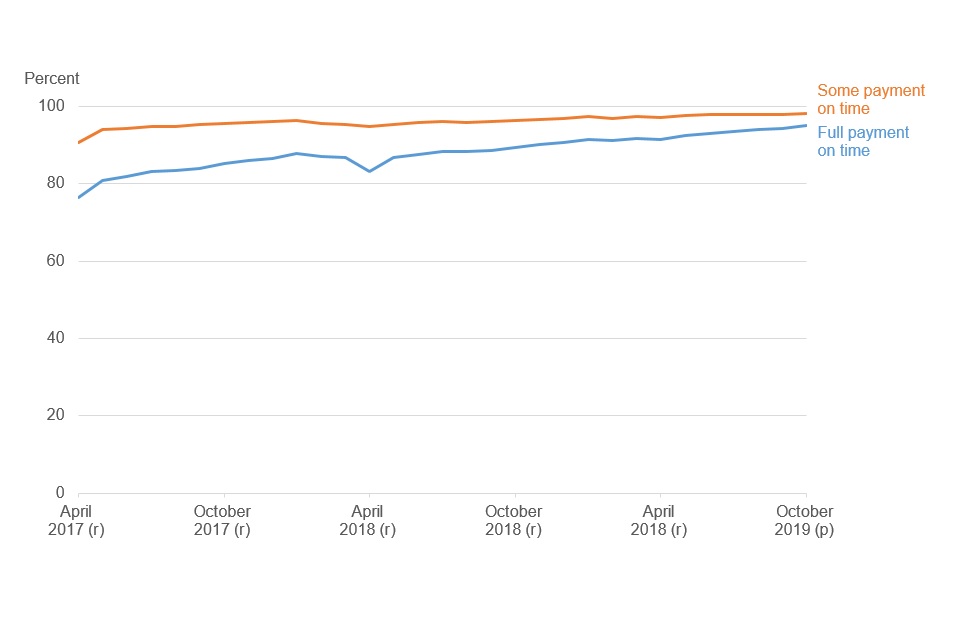Click the x-axis tick above October 2018
Image resolution: width=960 pixels, height=640 pixels.
(x=515, y=495)
